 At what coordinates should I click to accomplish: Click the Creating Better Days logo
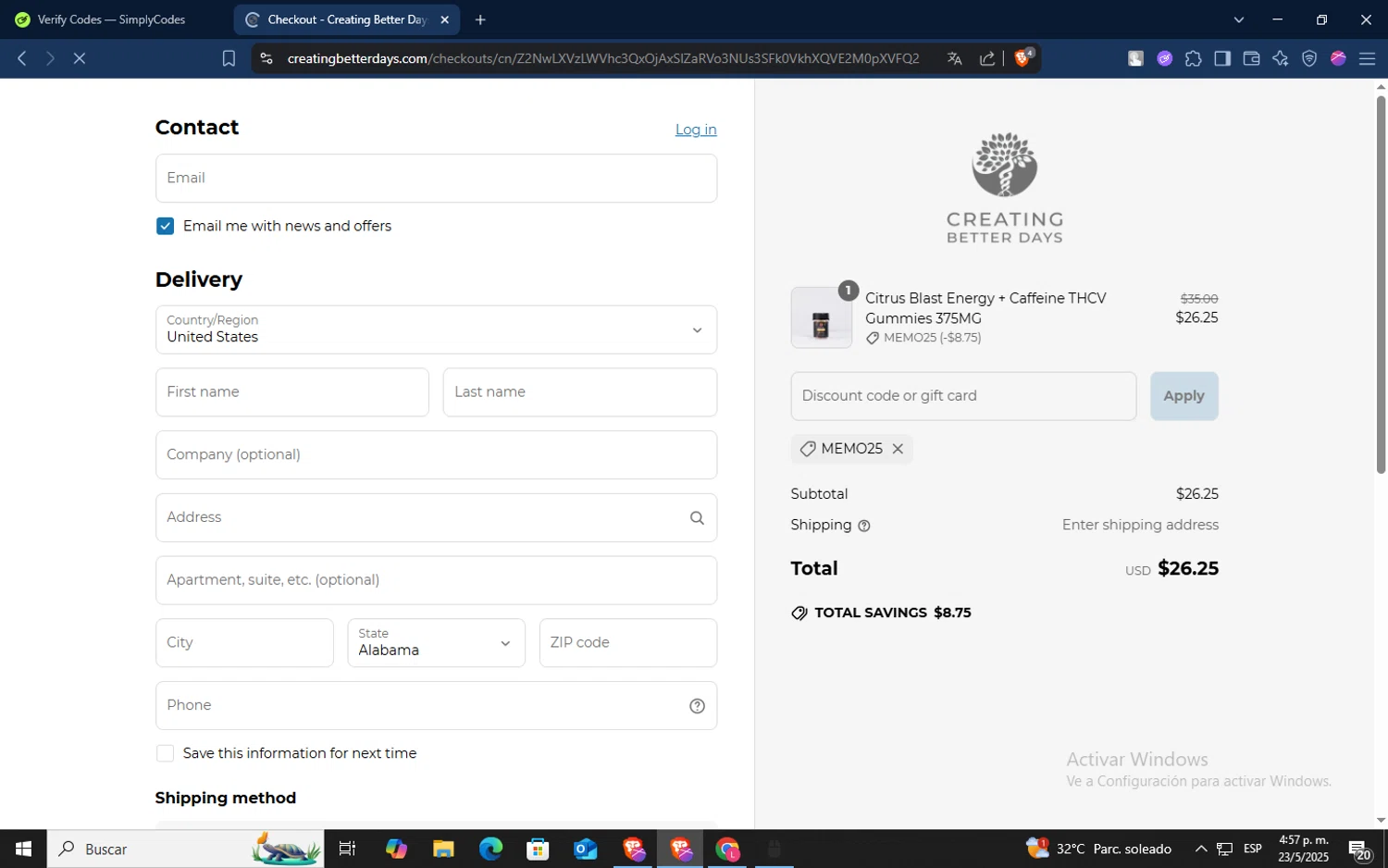[x=1005, y=189]
